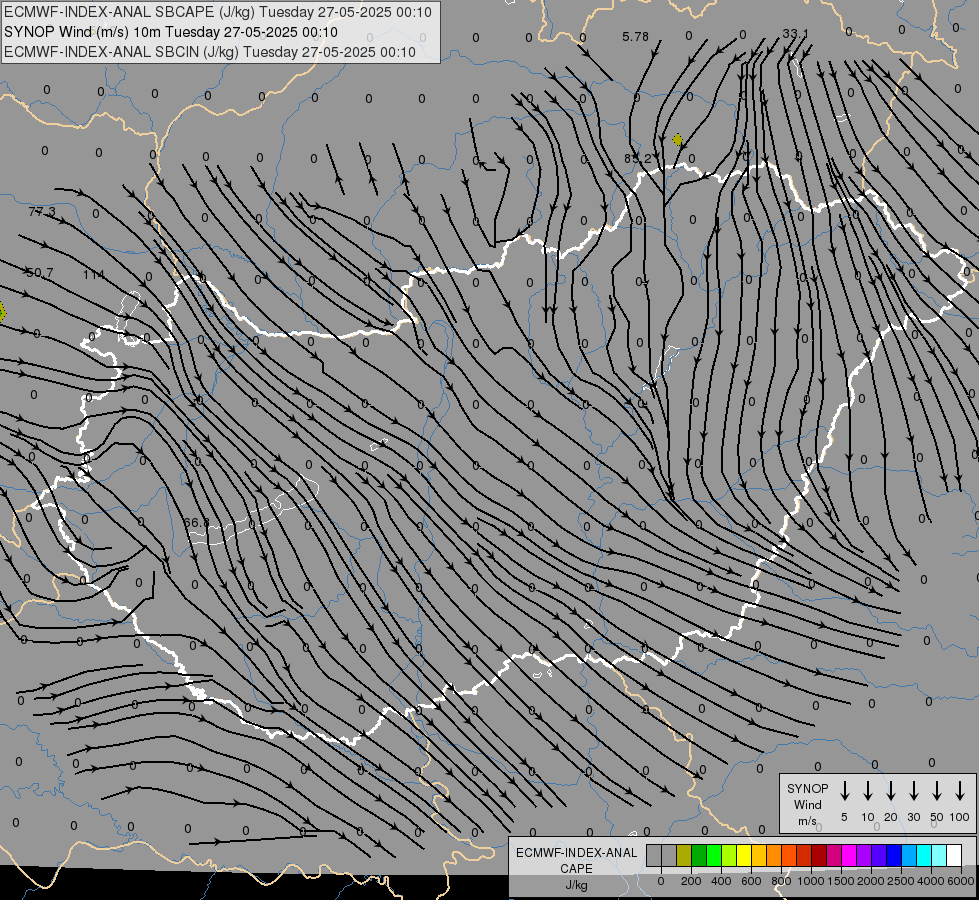Click the J/kg unit label in legend
979x900 pixels.
pos(576,885)
